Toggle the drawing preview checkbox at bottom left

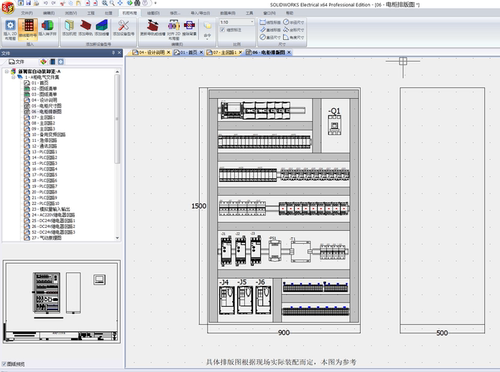point(4,364)
